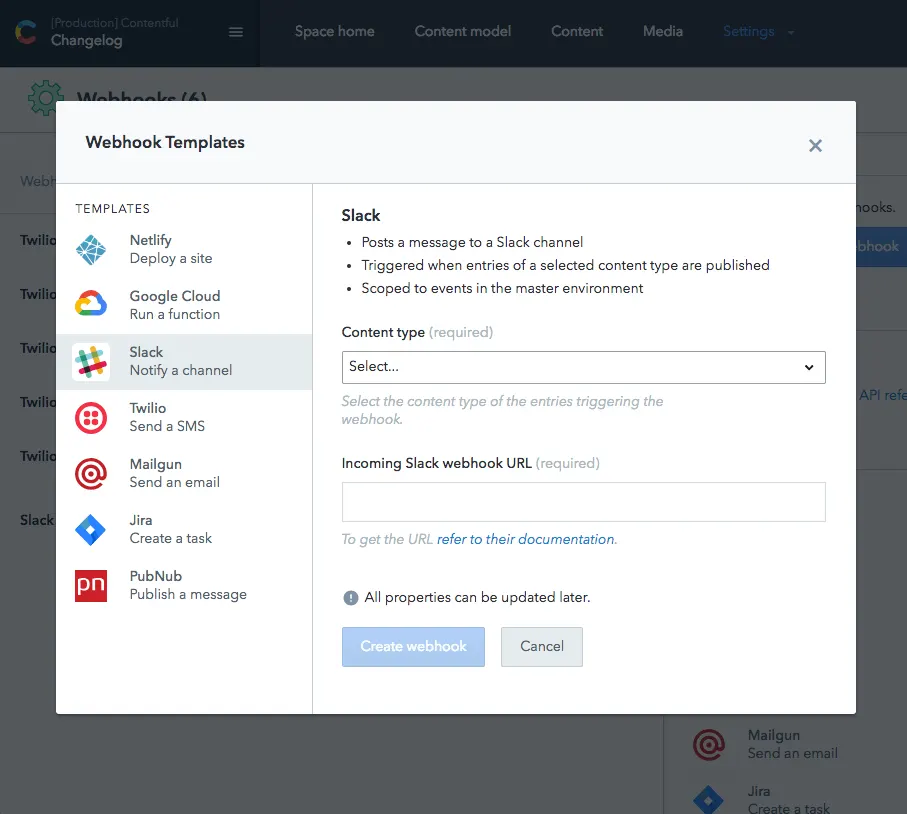Click the Twilio red circle icon
907x814 pixels.
91,418
